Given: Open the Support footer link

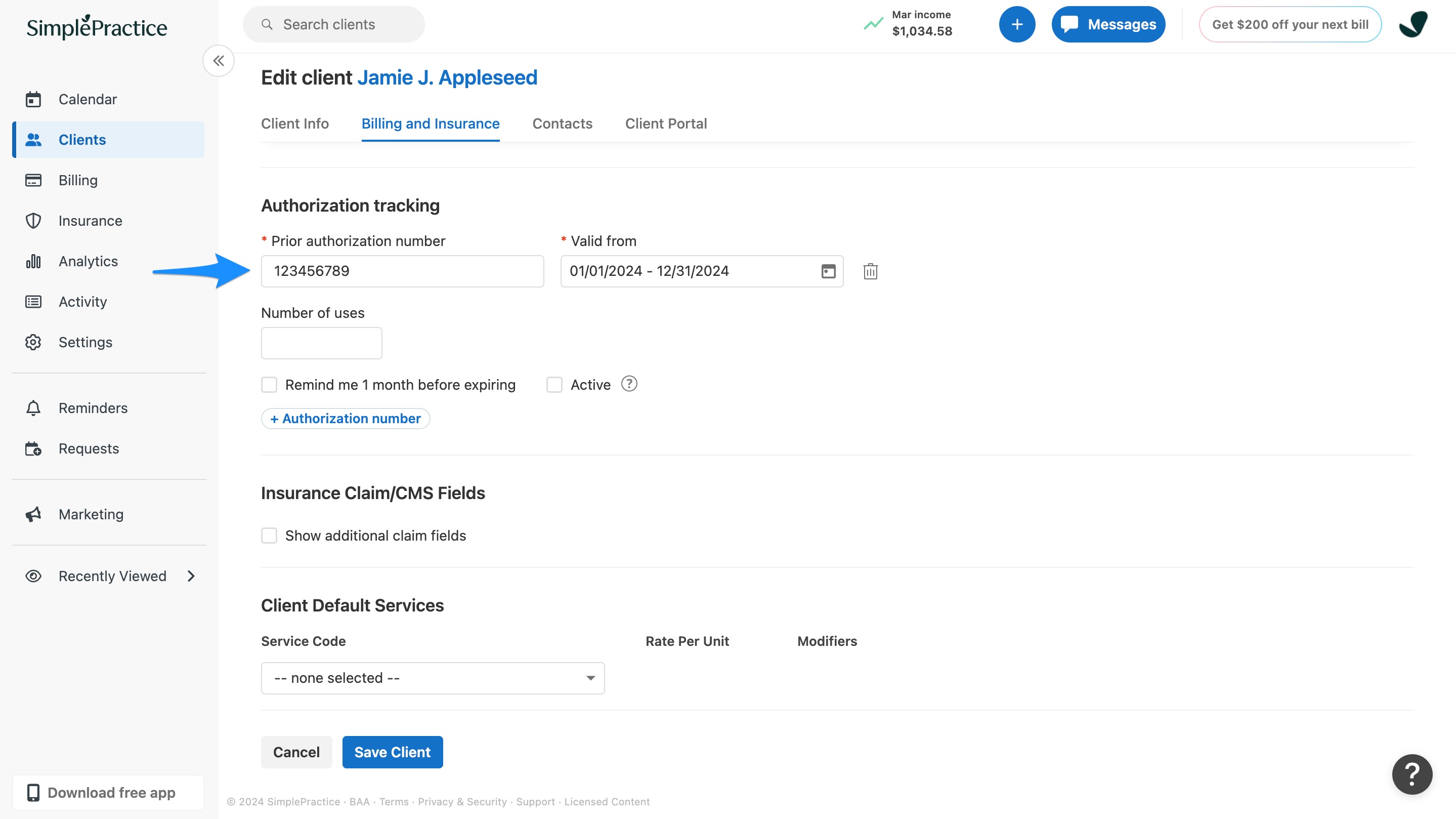Looking at the screenshot, I should tap(535, 801).
